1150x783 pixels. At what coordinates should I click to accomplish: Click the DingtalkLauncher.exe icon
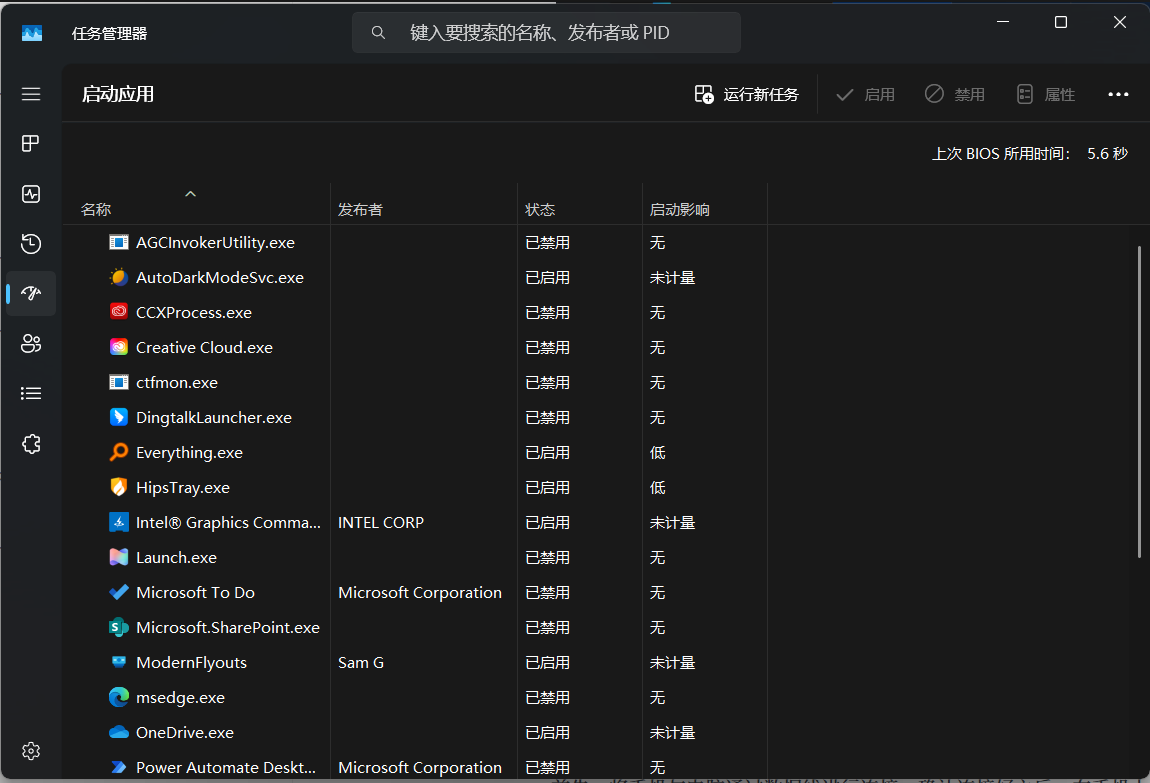coord(119,417)
